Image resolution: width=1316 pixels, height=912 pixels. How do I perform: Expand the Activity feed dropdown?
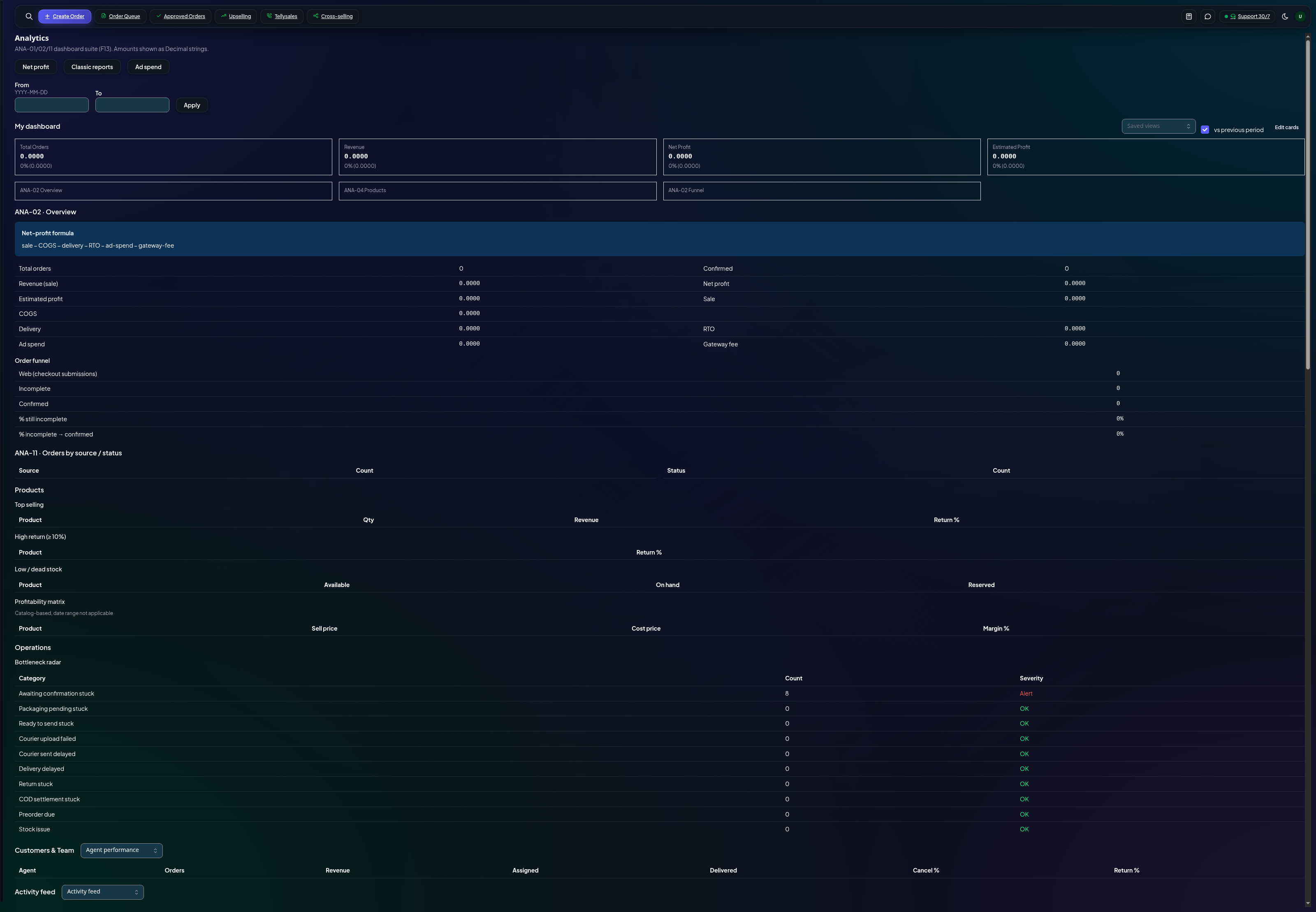pos(102,892)
